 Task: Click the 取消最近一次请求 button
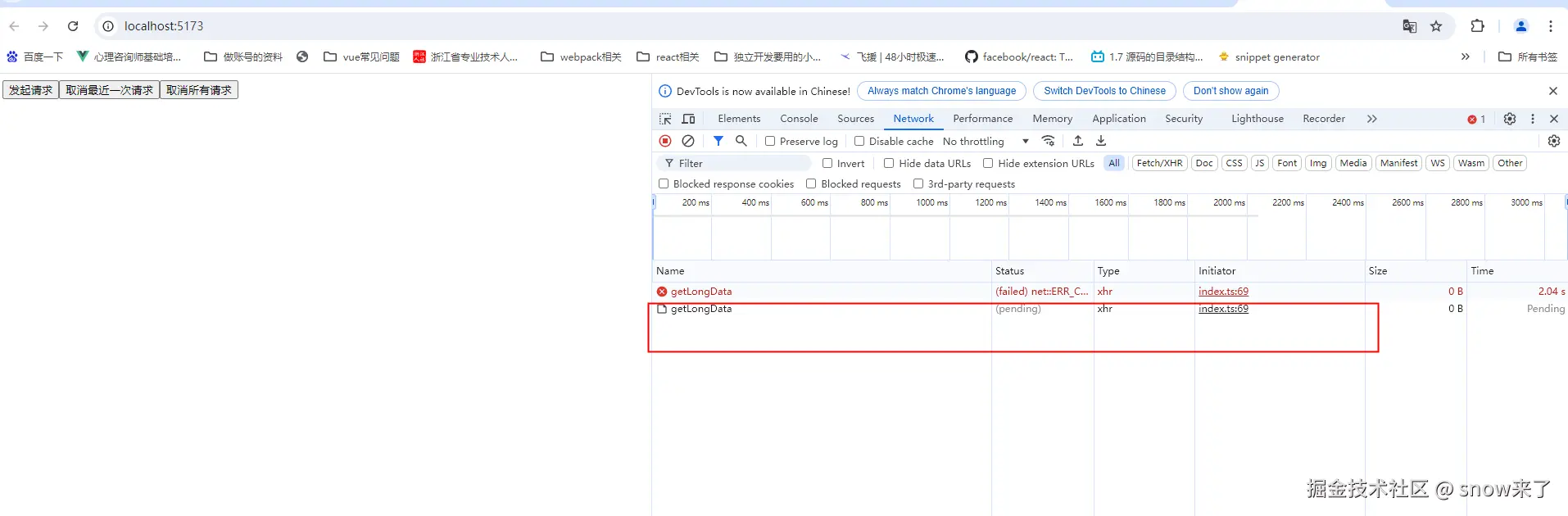coord(109,90)
